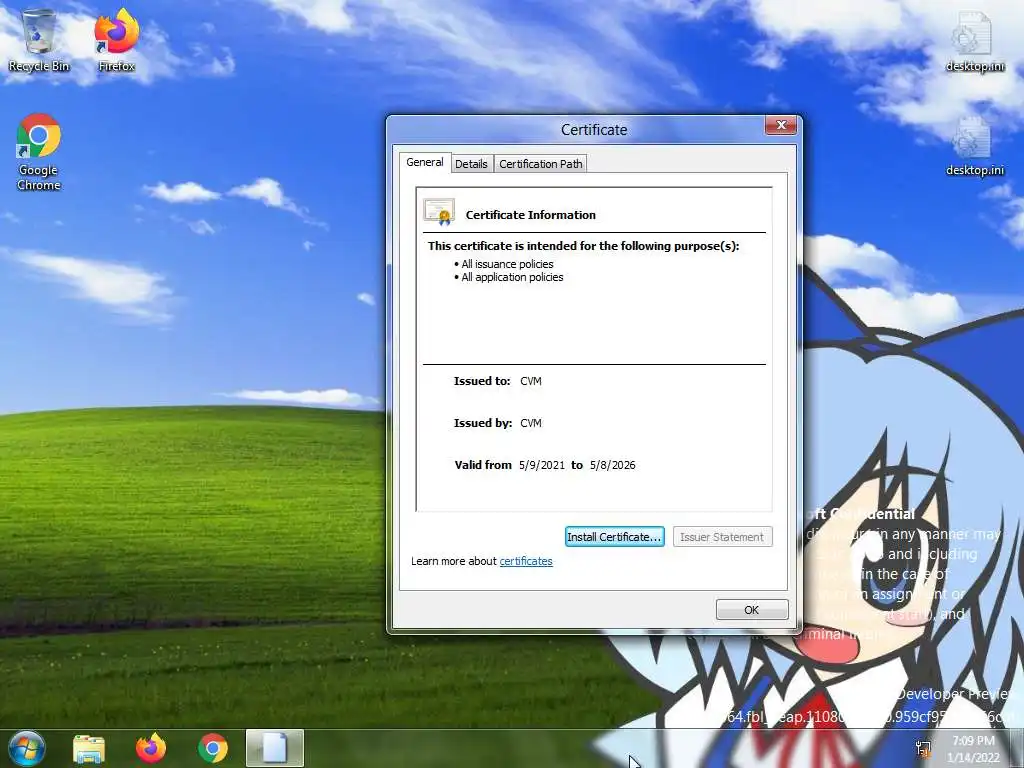Switch to the General tab
This screenshot has height=768, width=1024.
pos(424,162)
